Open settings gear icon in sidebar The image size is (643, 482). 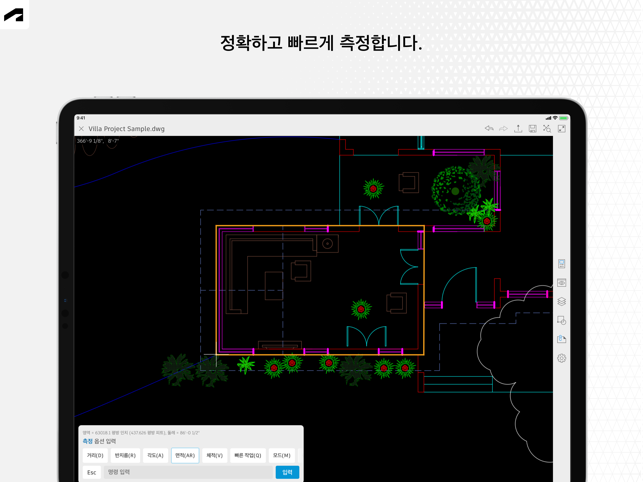tap(562, 358)
